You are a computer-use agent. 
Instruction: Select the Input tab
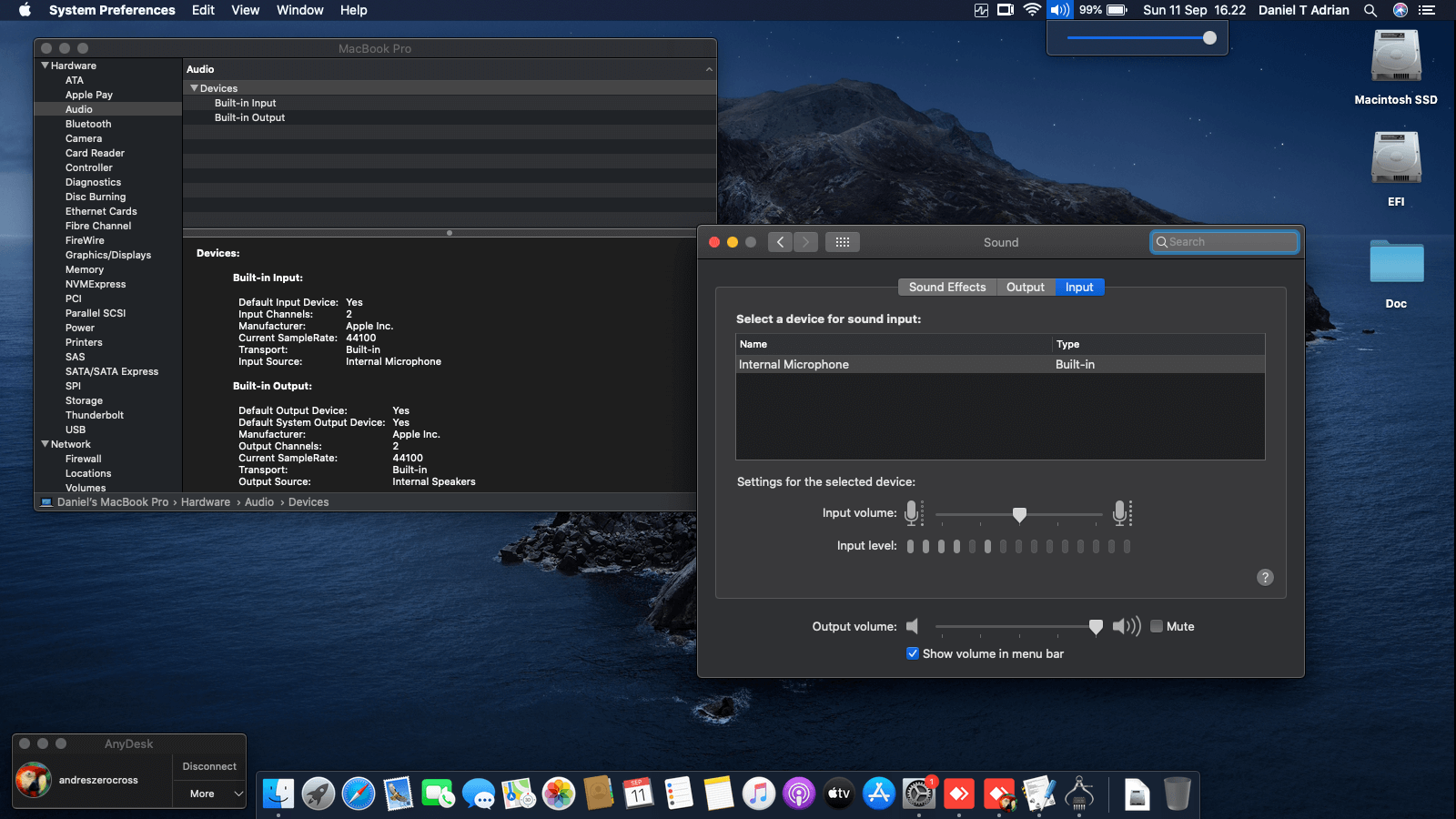coord(1079,287)
